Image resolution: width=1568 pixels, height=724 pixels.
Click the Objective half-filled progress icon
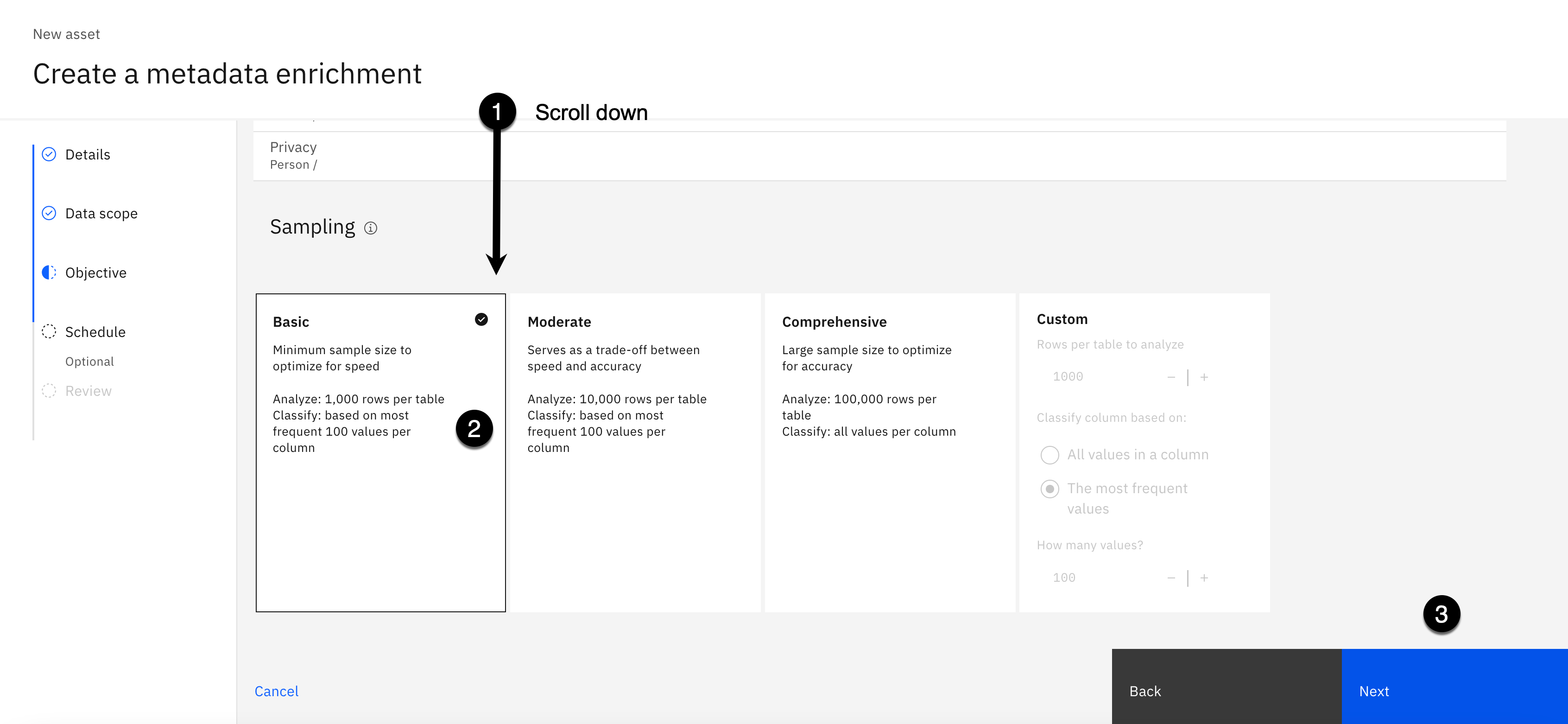pos(49,272)
